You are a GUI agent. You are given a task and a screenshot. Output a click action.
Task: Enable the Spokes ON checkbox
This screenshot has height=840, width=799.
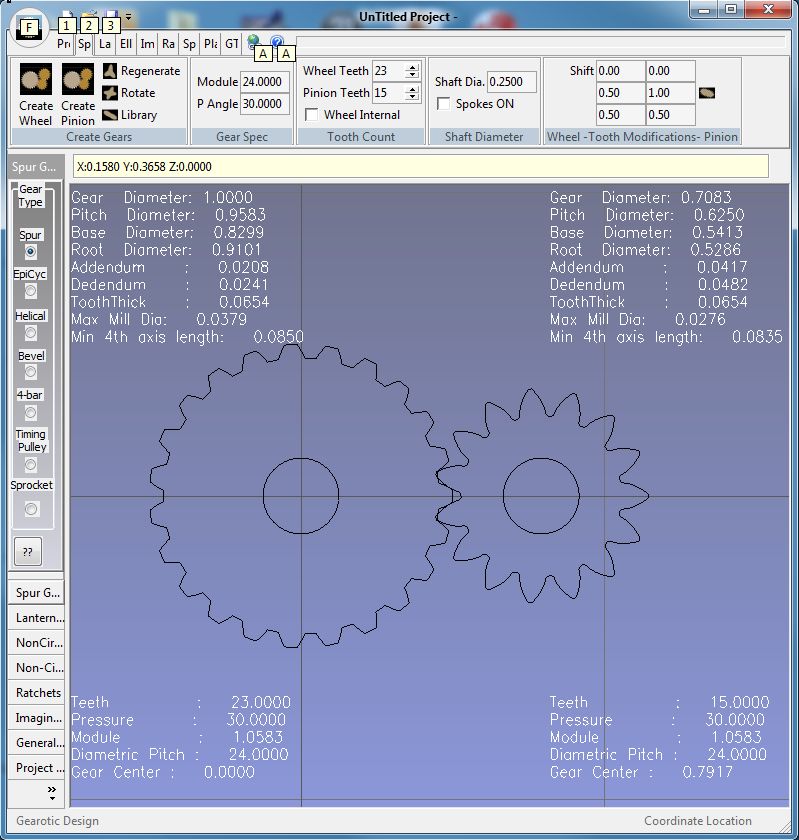pyautogui.click(x=443, y=103)
